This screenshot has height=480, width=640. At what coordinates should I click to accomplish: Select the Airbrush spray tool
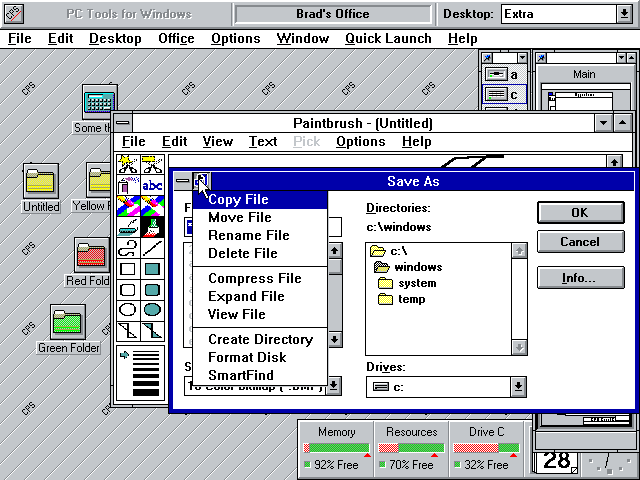[x=128, y=185]
